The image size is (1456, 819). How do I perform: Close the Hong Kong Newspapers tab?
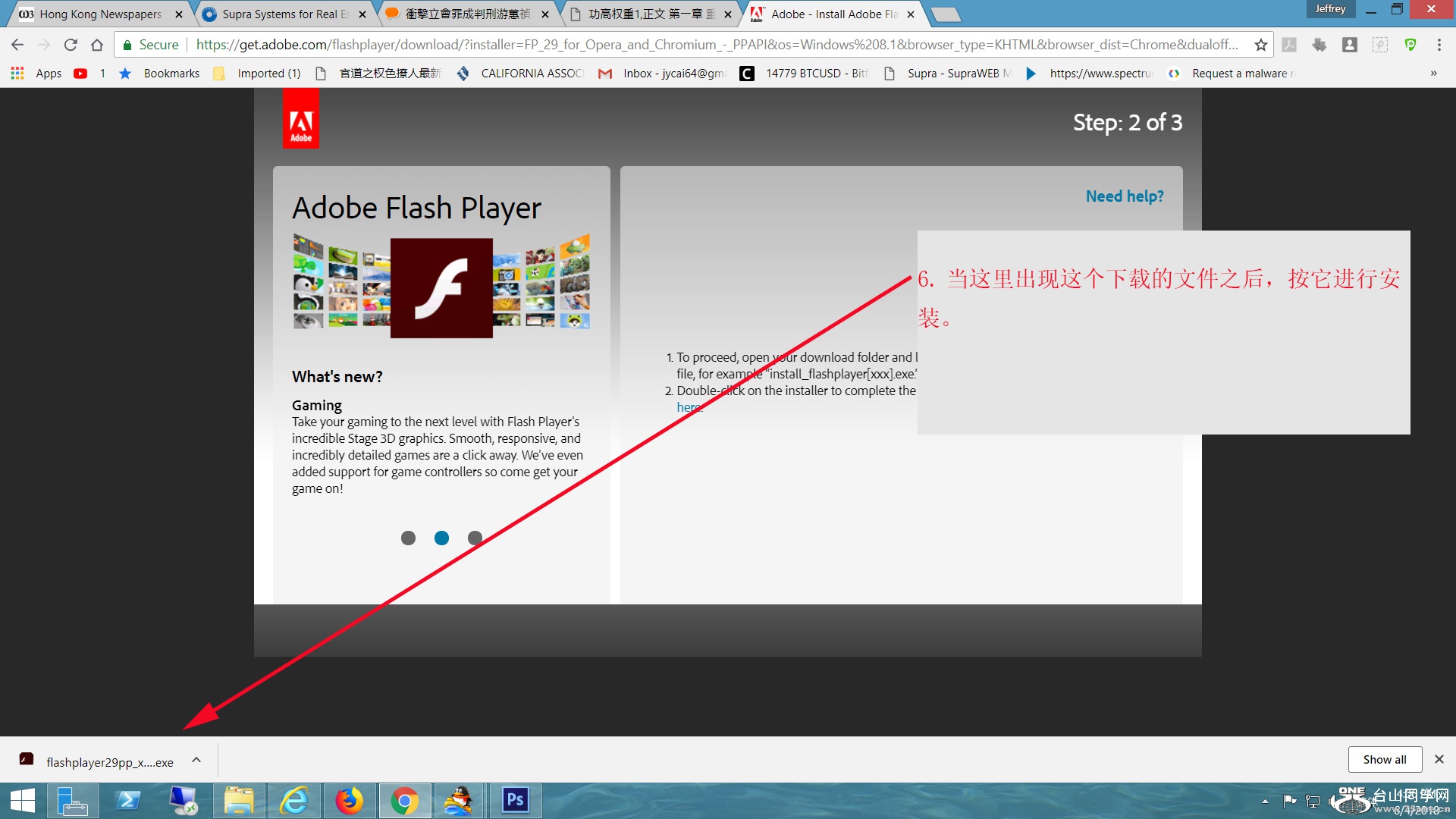pyautogui.click(x=179, y=14)
